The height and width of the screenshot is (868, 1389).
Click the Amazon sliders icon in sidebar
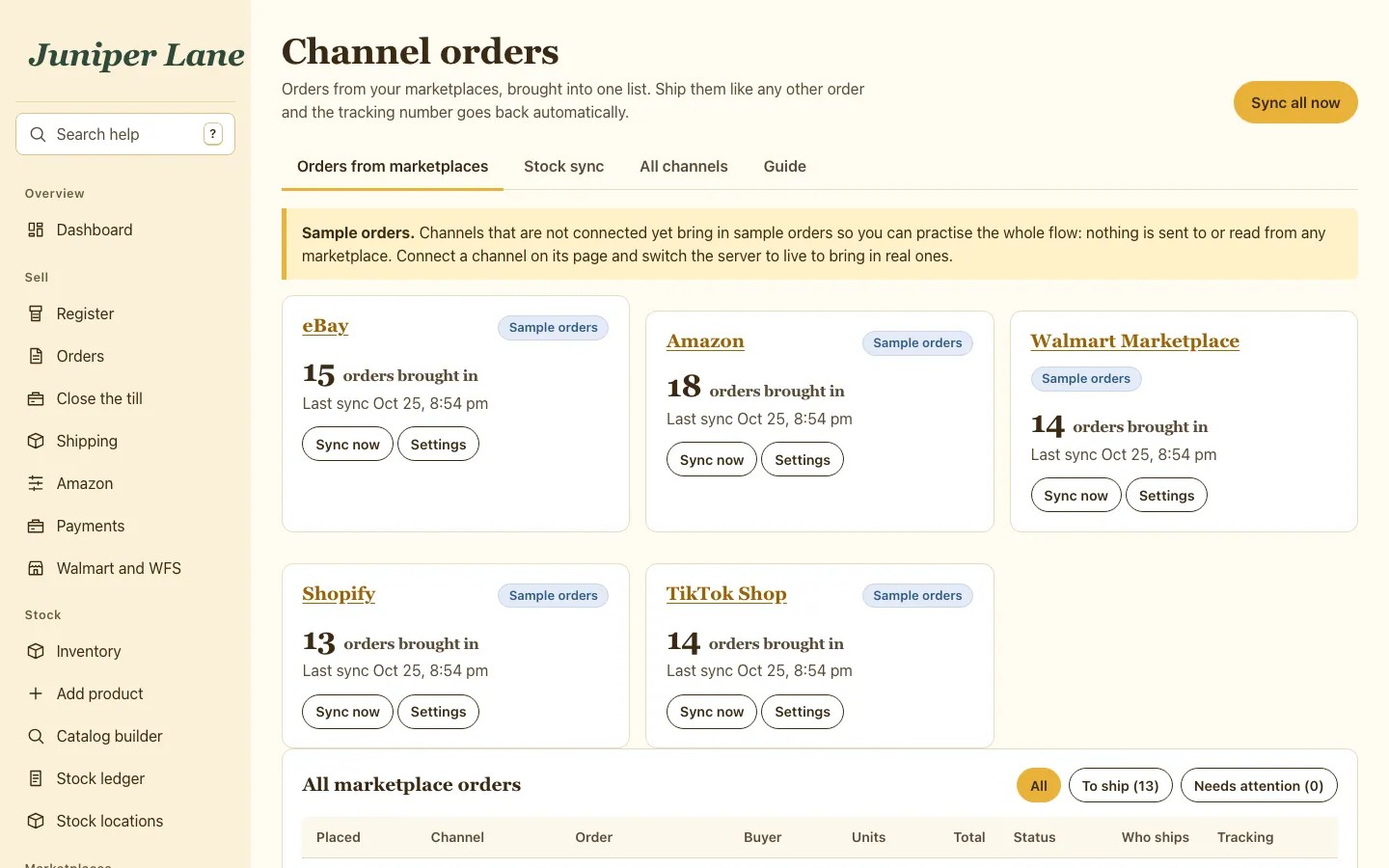coord(36,483)
